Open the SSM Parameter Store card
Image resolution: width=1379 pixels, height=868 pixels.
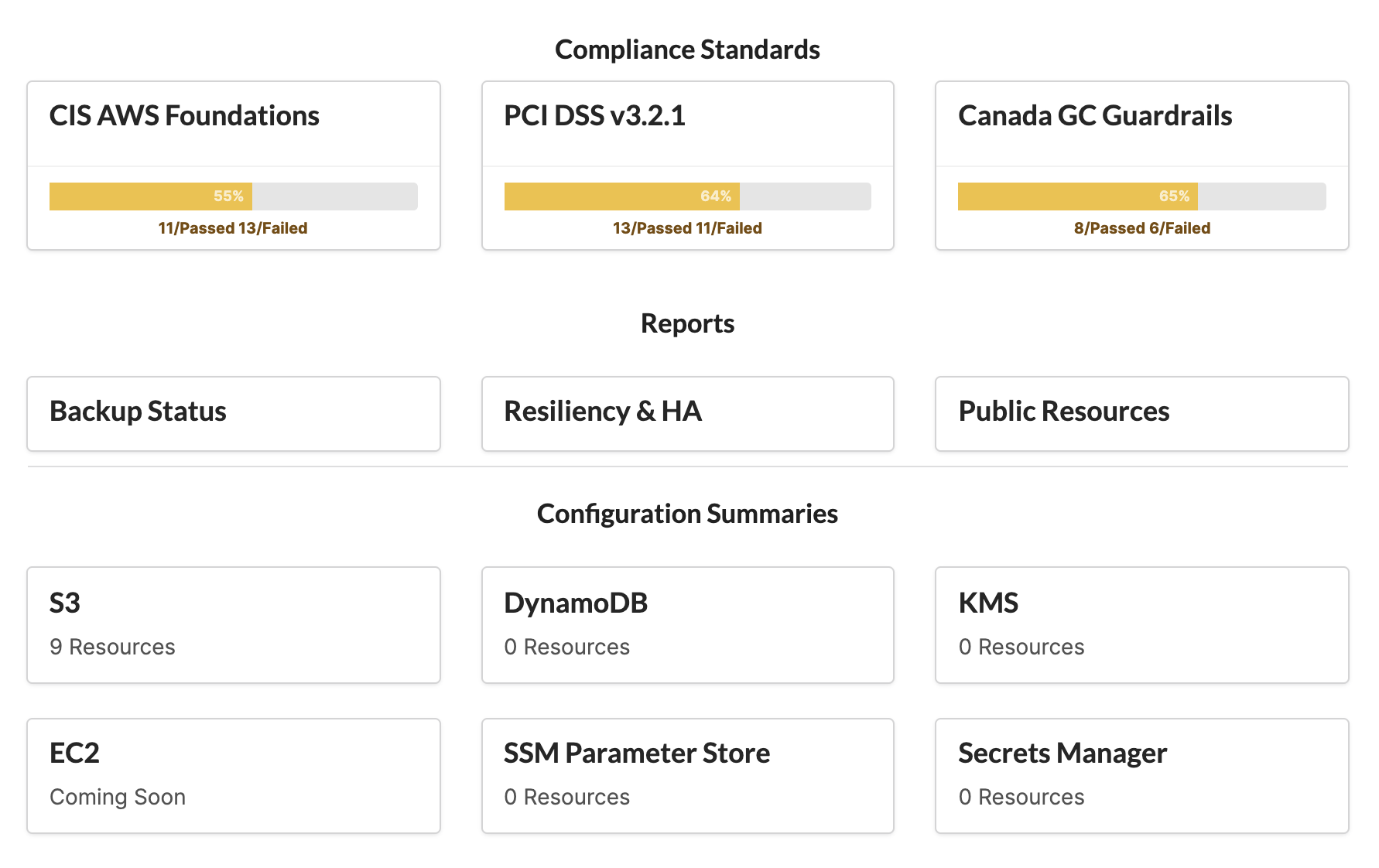[x=688, y=776]
